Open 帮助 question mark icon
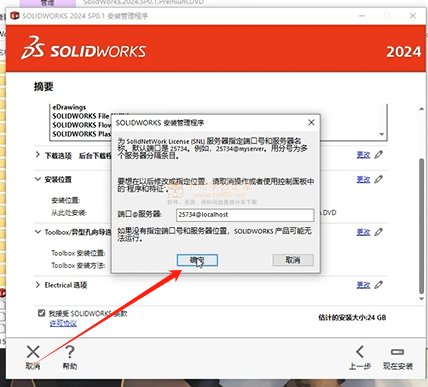This screenshot has width=428, height=387. [x=70, y=352]
